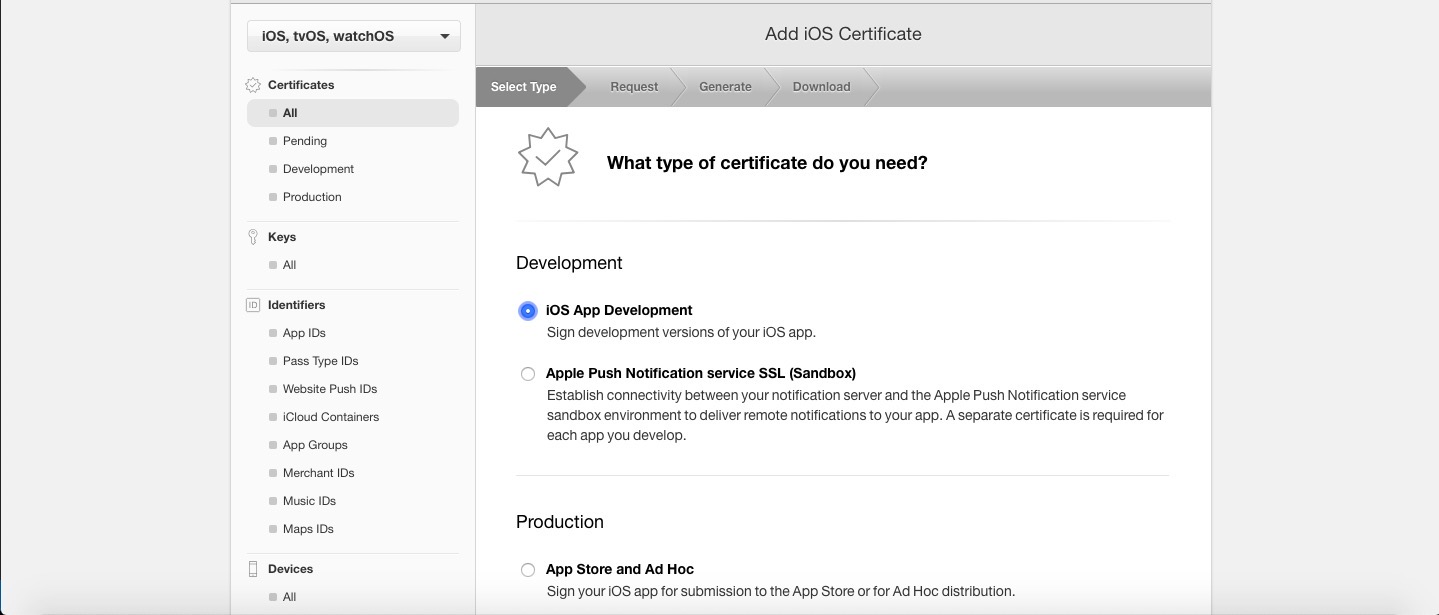The image size is (1439, 615).
Task: Open Production certificates list
Action: click(312, 197)
